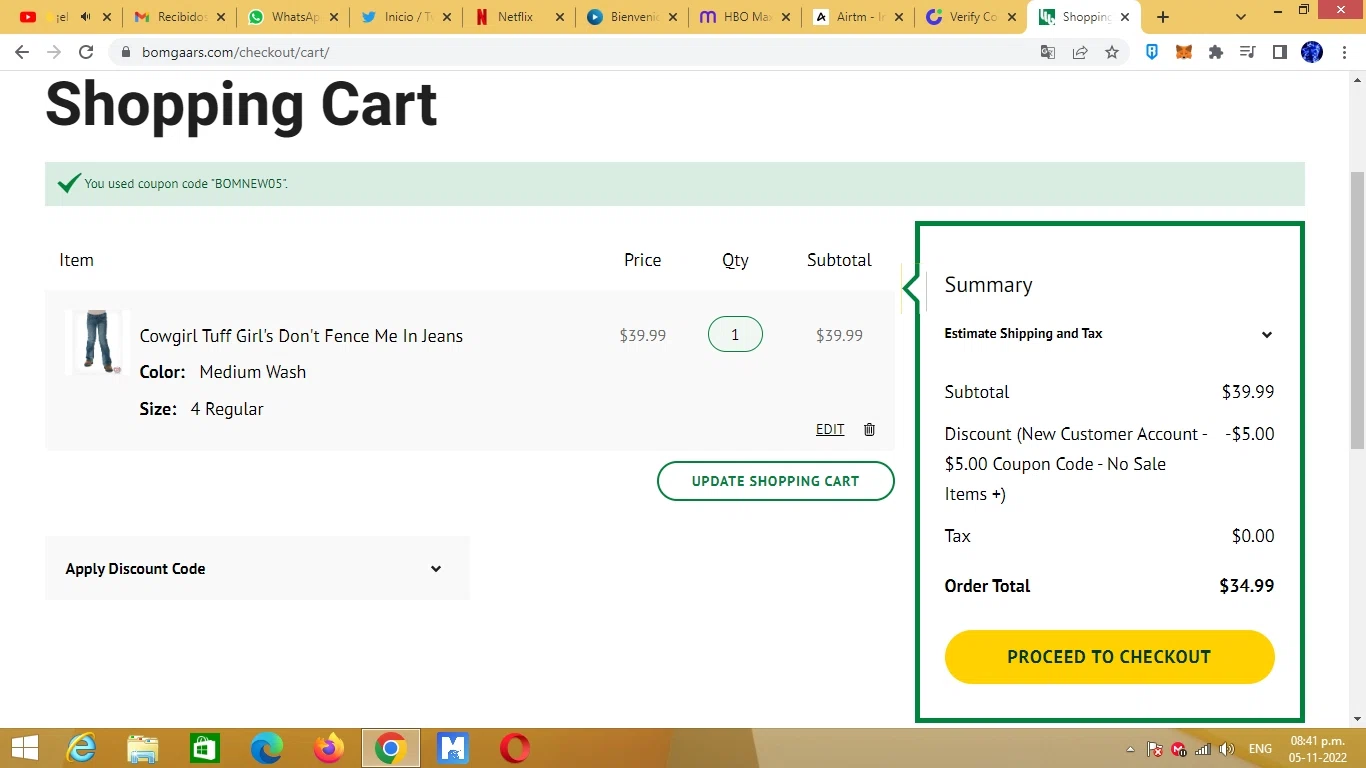Toggle the browser side panel icon
The width and height of the screenshot is (1366, 768).
coord(1280,52)
